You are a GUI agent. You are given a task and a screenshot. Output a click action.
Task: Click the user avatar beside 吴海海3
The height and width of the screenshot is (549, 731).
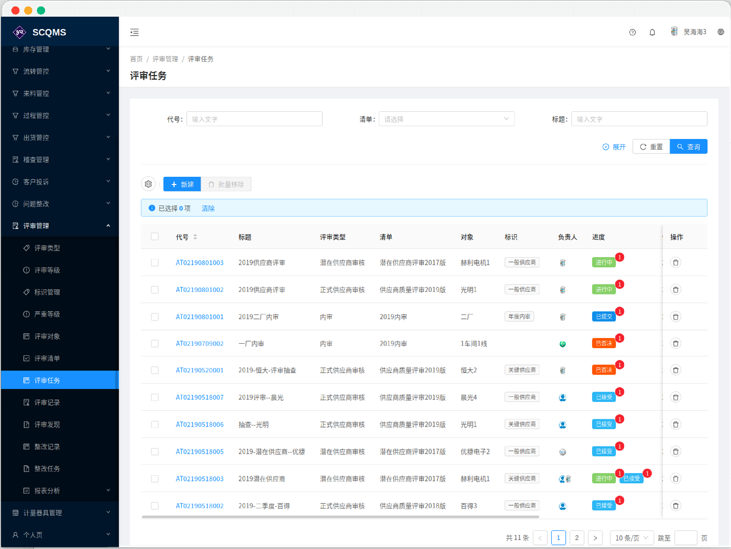tap(674, 31)
